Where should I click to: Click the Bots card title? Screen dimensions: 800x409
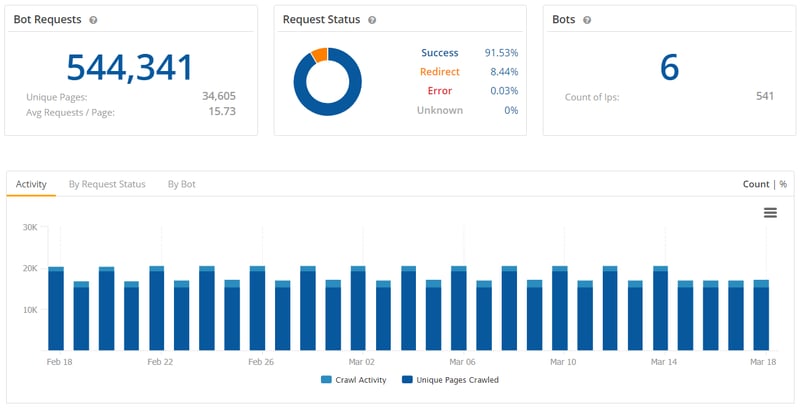click(564, 20)
